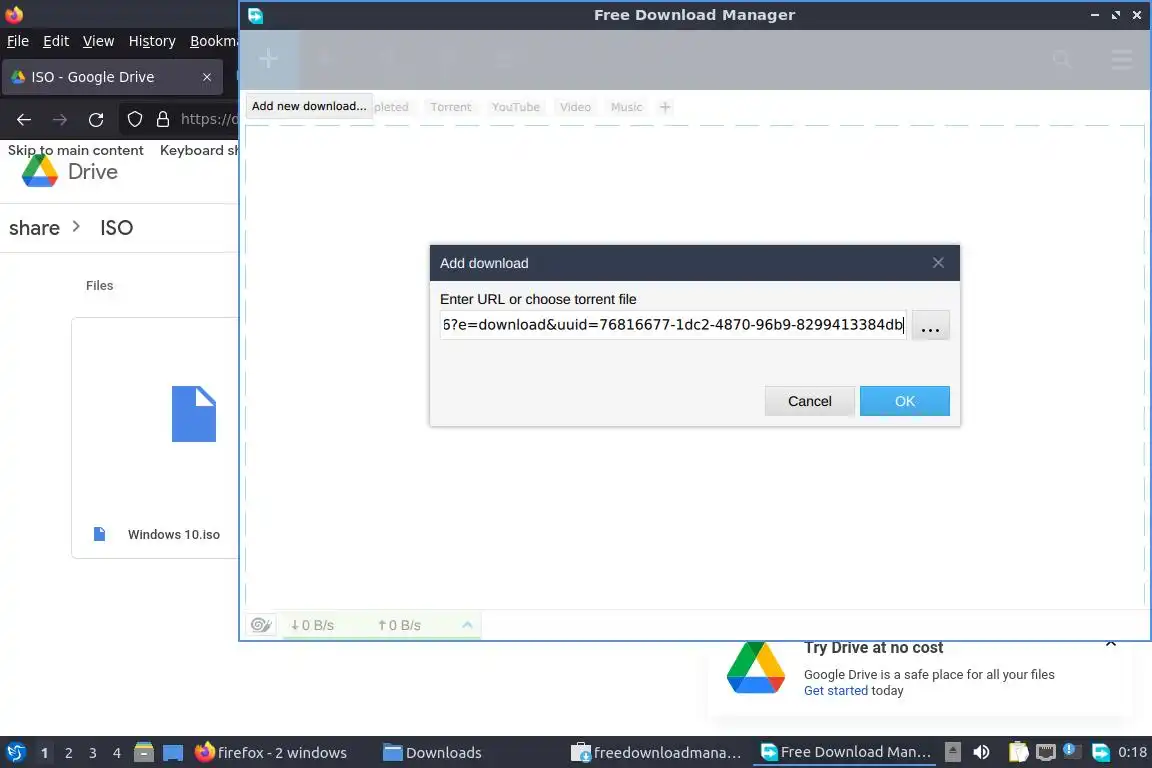
Task: Click the padlock site security icon
Action: [x=162, y=119]
